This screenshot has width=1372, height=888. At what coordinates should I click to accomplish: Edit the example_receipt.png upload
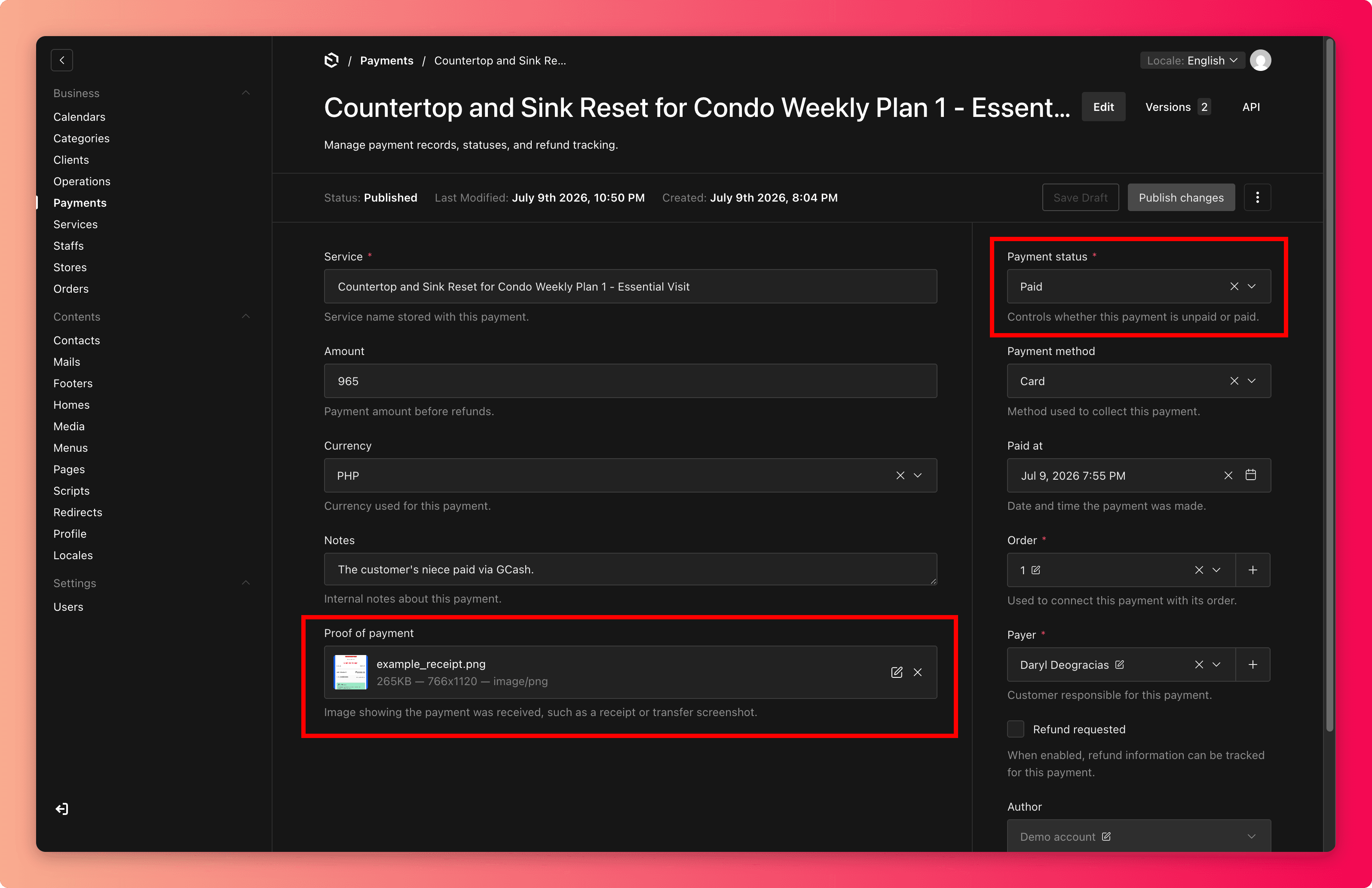897,672
